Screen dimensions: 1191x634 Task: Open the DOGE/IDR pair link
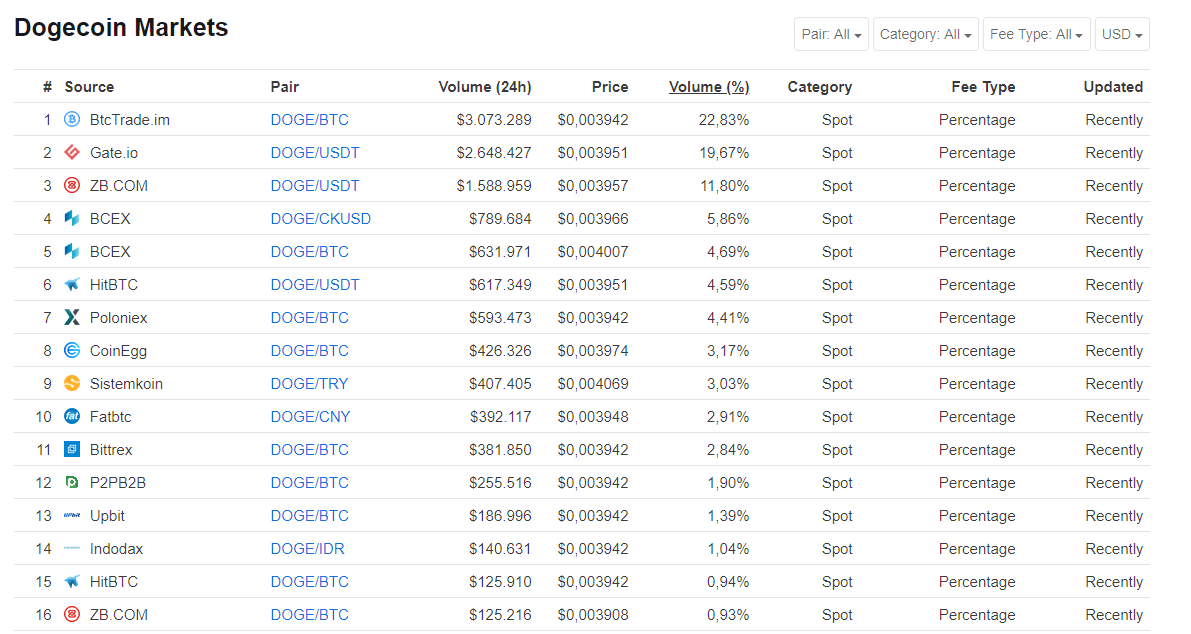[x=307, y=549]
